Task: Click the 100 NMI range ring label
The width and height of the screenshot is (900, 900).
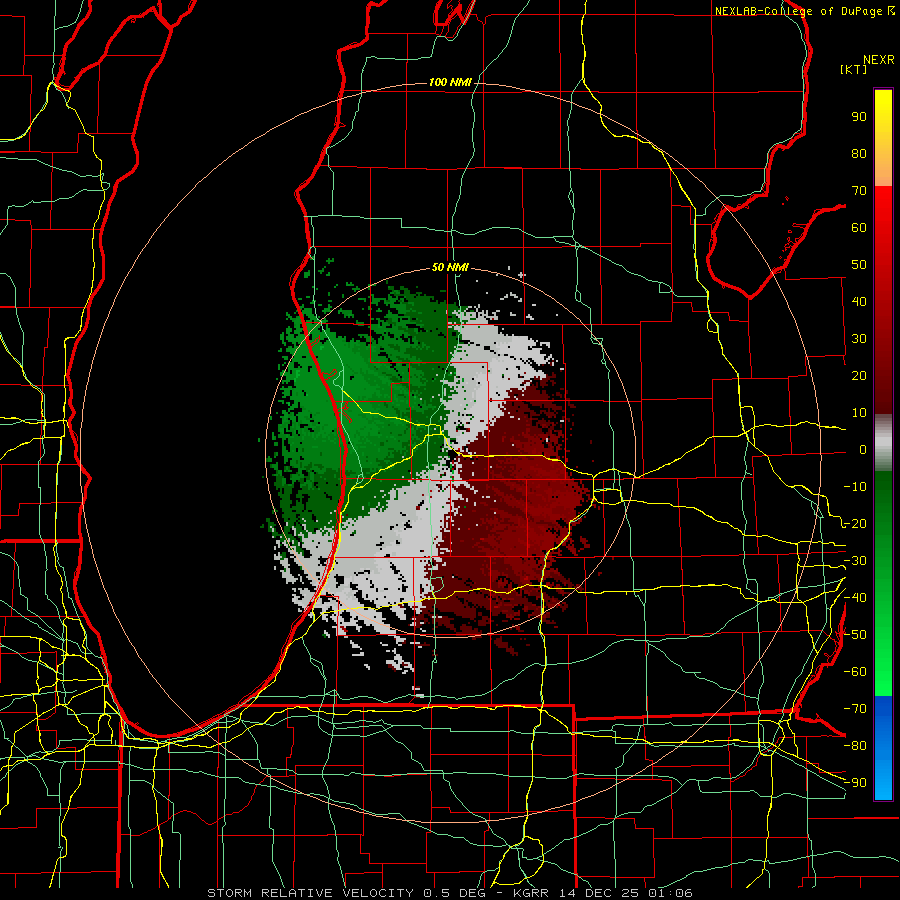Action: tap(450, 83)
